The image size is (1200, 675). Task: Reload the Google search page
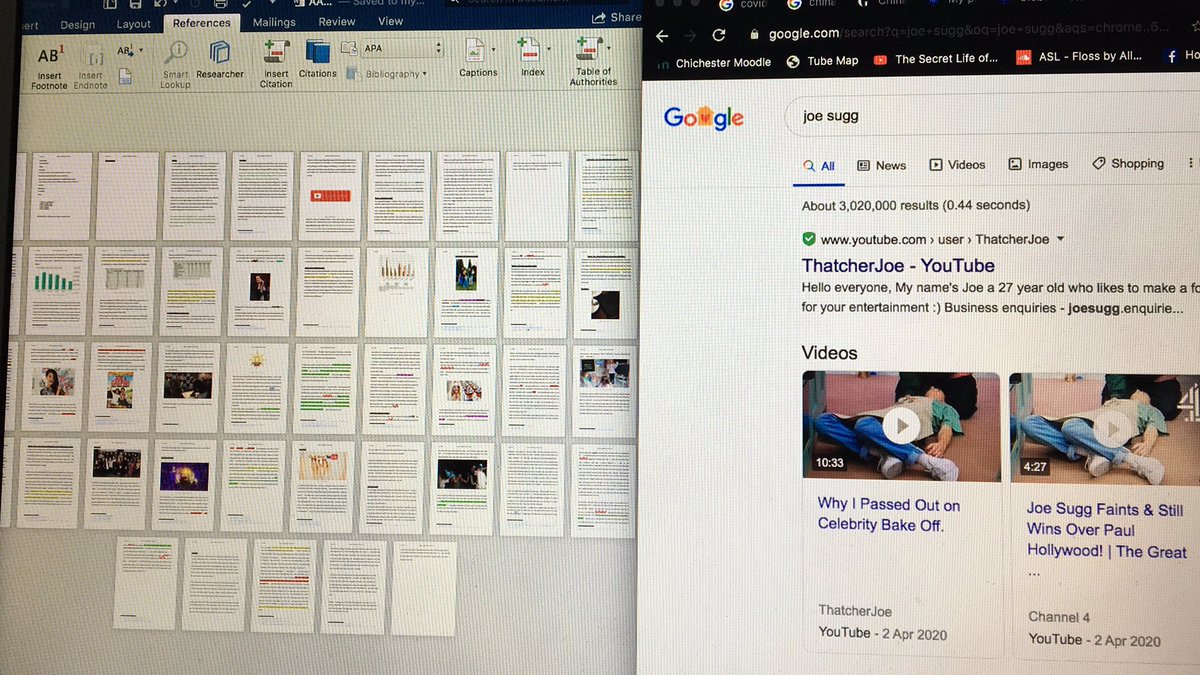[718, 35]
